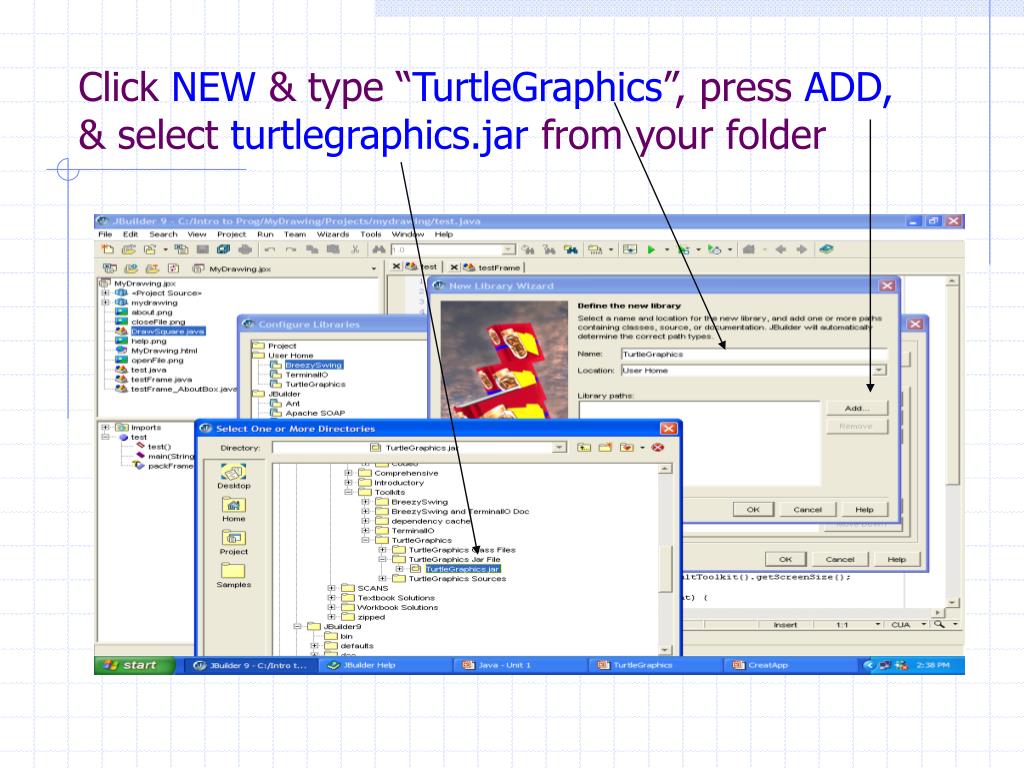Expand the Comprehensive folder node

[349, 473]
